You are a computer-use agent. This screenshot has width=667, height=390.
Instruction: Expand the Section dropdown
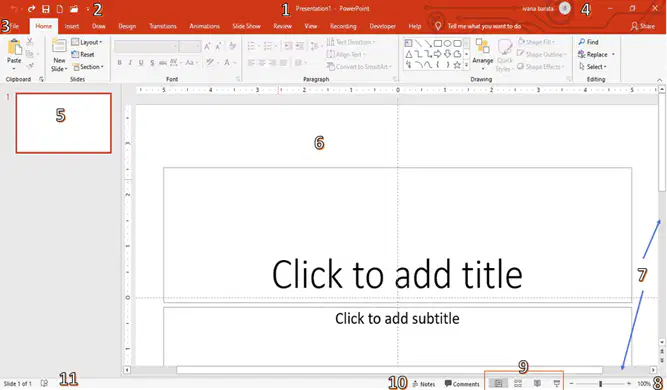(x=88, y=67)
